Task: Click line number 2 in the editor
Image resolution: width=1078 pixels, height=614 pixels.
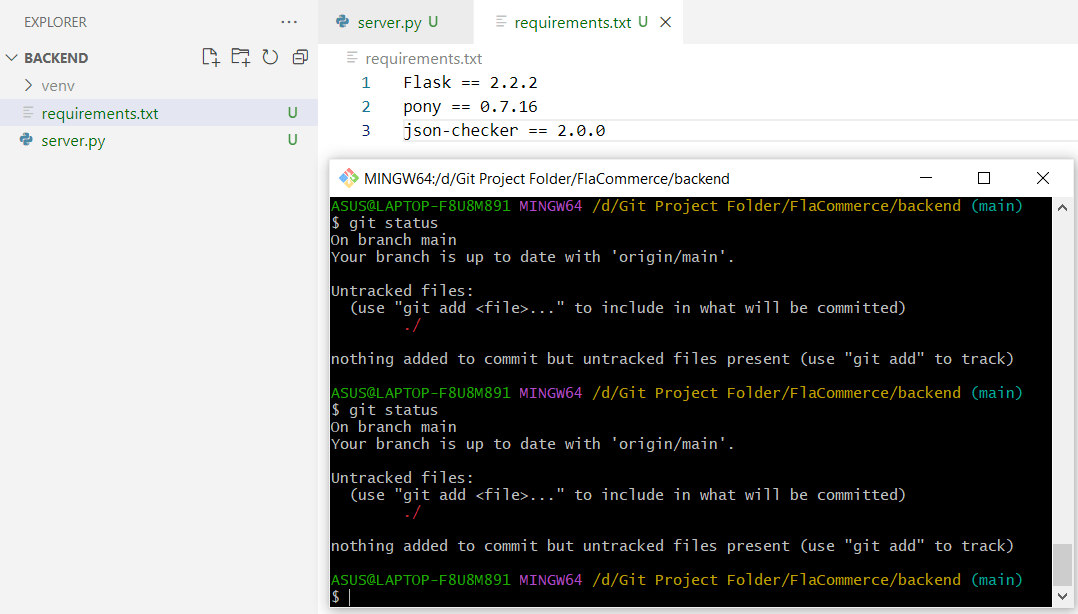Action: tap(366, 105)
